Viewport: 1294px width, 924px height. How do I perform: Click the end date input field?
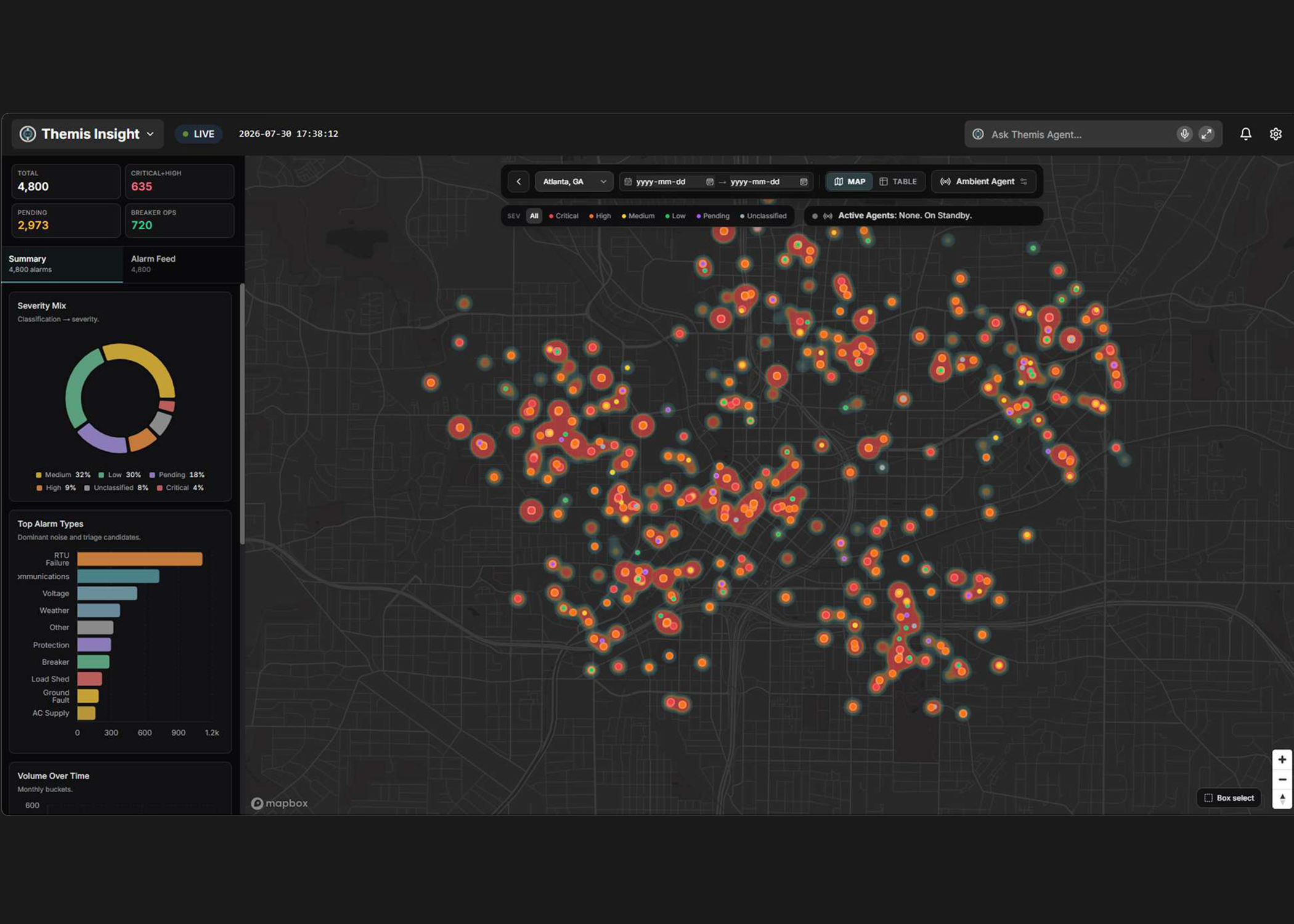769,182
